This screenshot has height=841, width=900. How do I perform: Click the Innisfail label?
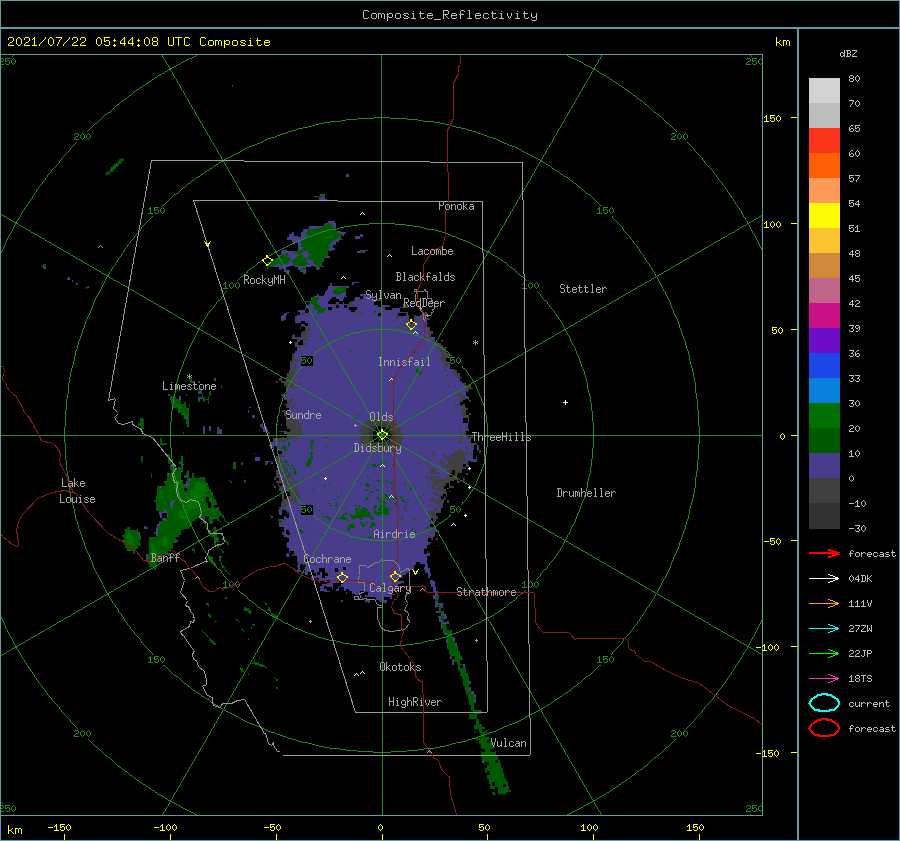[404, 362]
